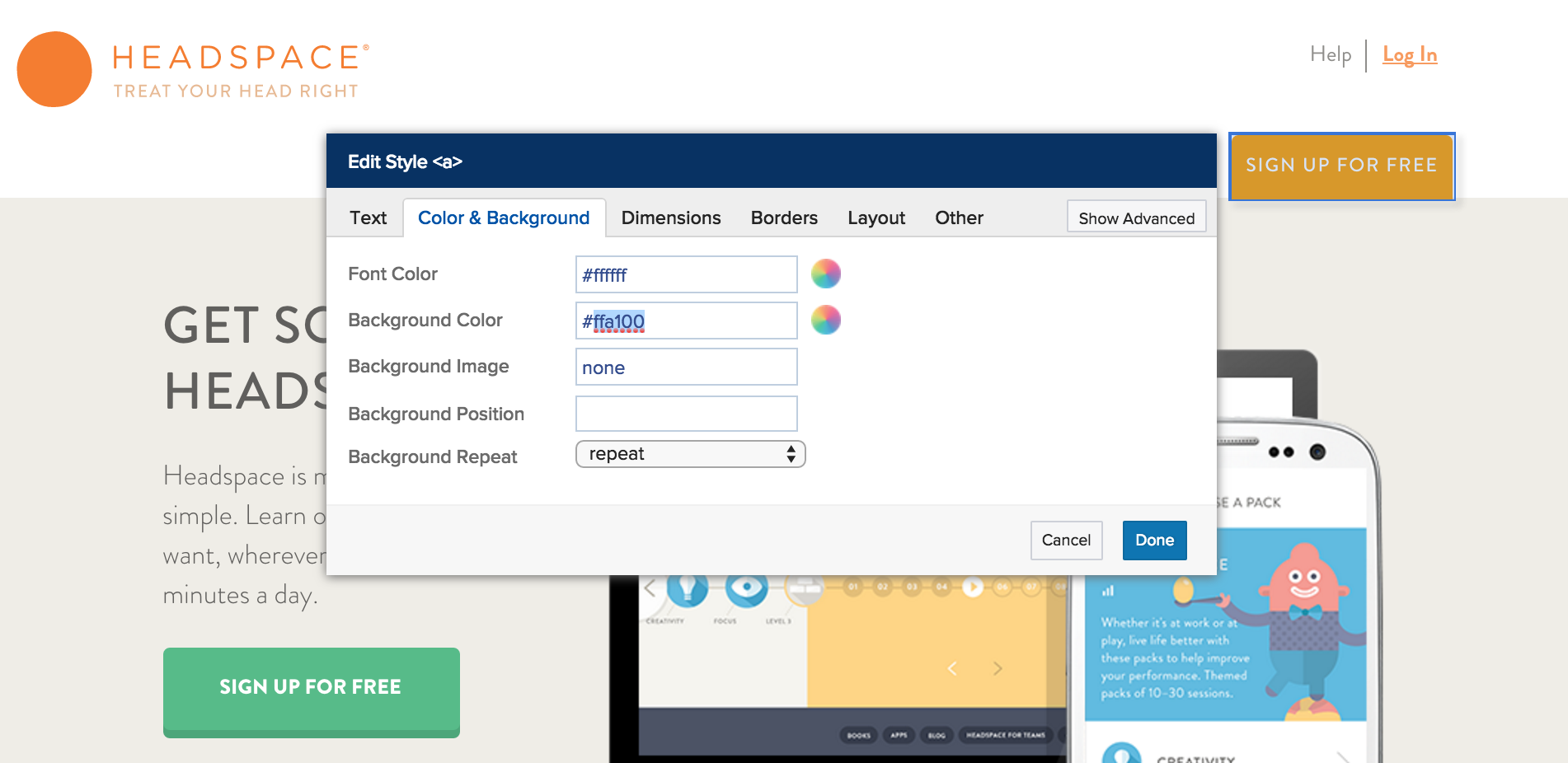This screenshot has height=763, width=1568.
Task: Select the Color & Background tab
Action: pyautogui.click(x=504, y=218)
